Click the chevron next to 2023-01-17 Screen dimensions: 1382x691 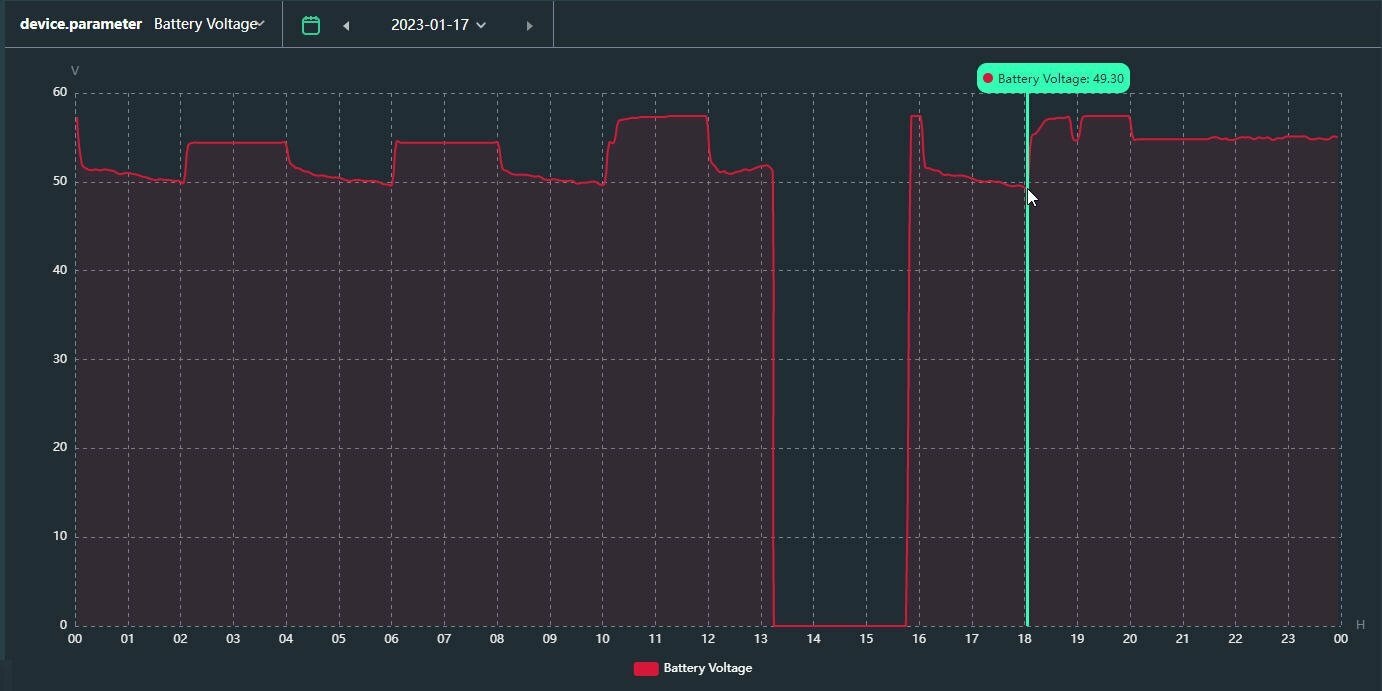(481, 26)
